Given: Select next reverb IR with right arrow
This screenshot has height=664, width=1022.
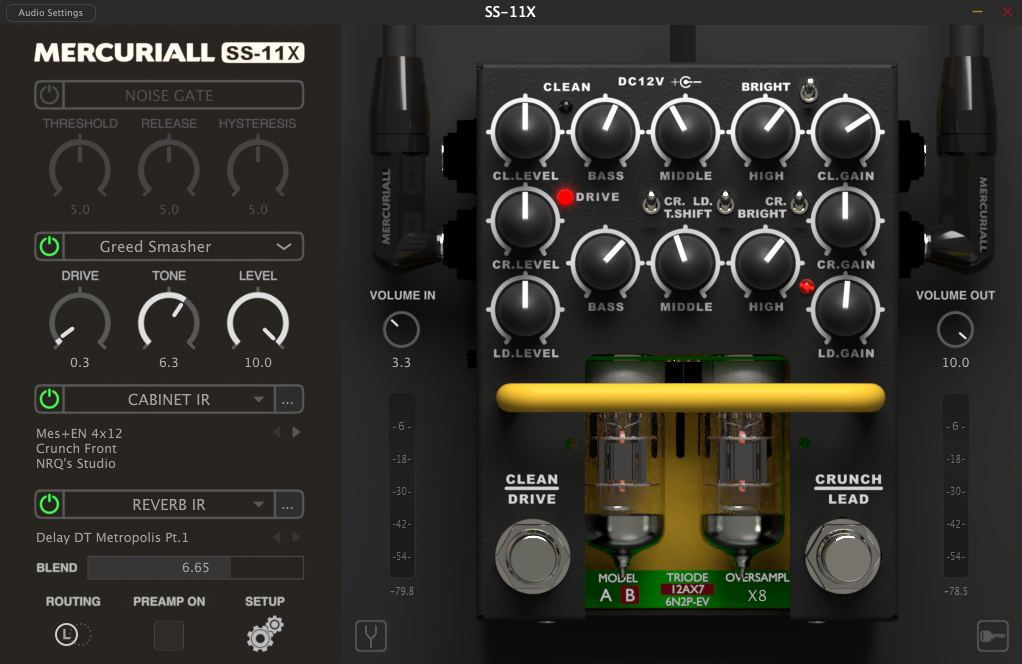Looking at the screenshot, I should 297,537.
